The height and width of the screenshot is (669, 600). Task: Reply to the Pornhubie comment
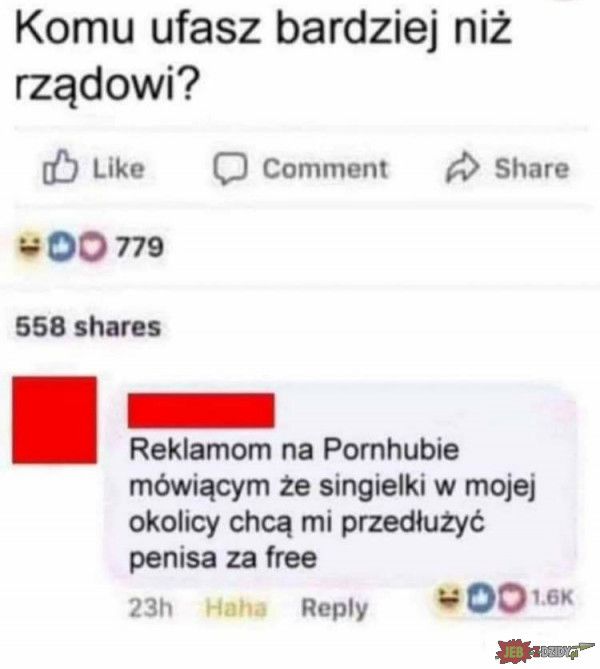[334, 609]
